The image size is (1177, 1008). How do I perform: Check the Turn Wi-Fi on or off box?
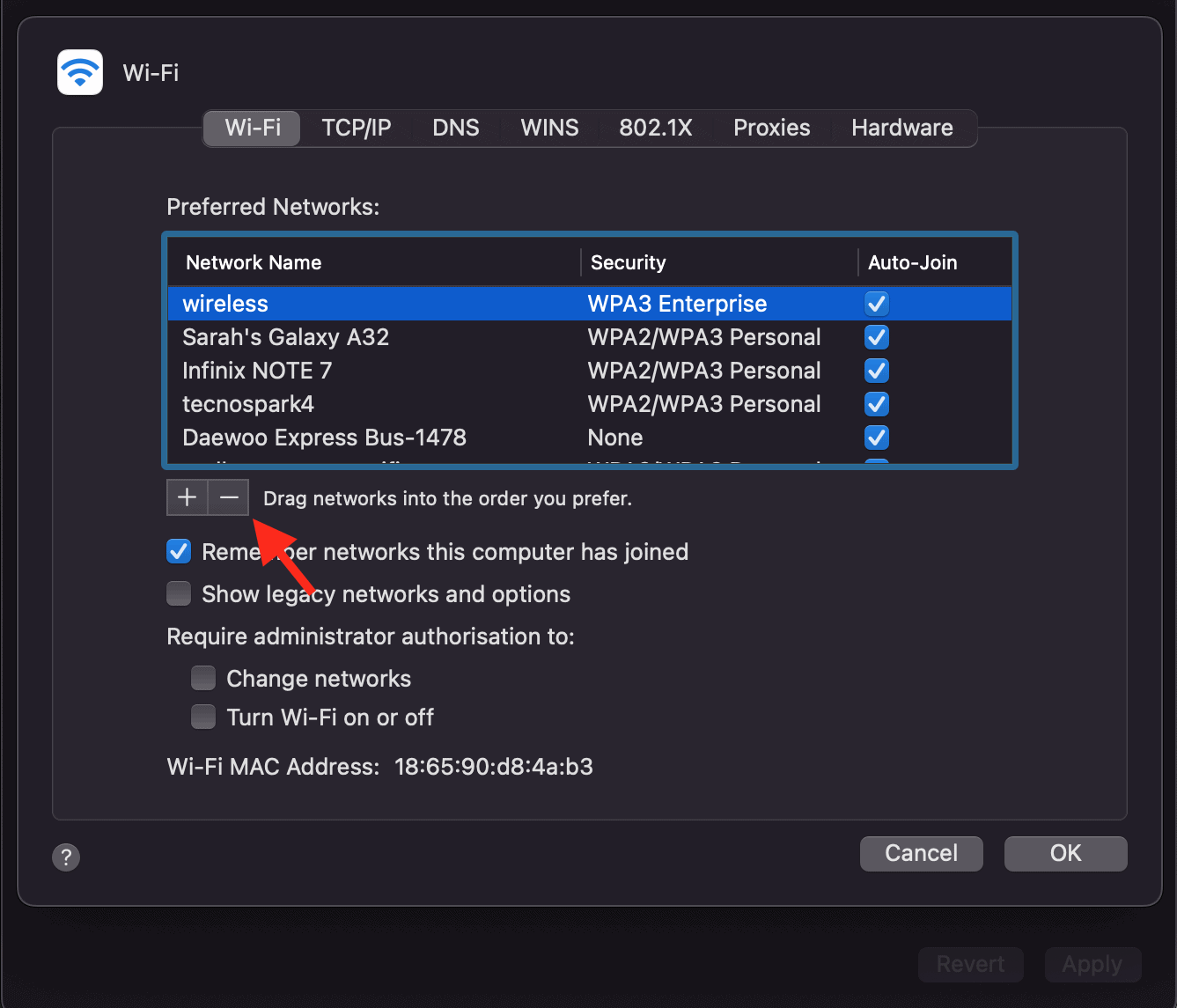coord(203,717)
